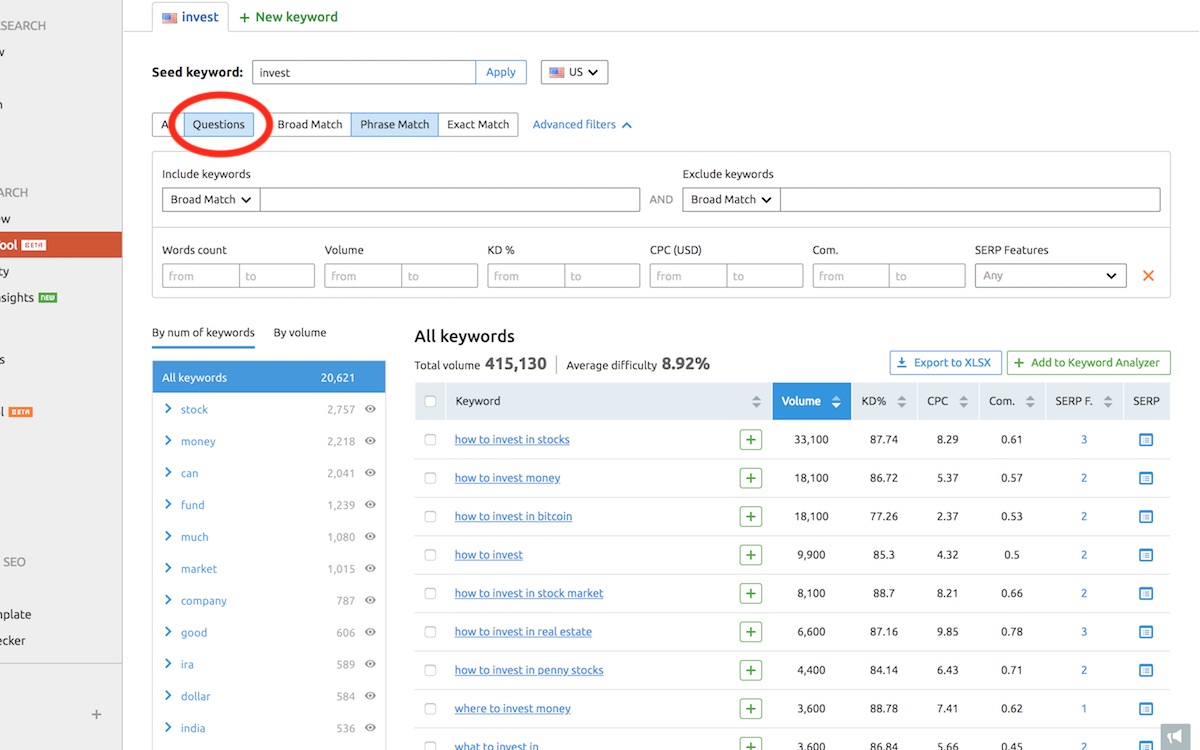Check the 'how to invest money' row
This screenshot has width=1200, height=750.
pyautogui.click(x=430, y=478)
